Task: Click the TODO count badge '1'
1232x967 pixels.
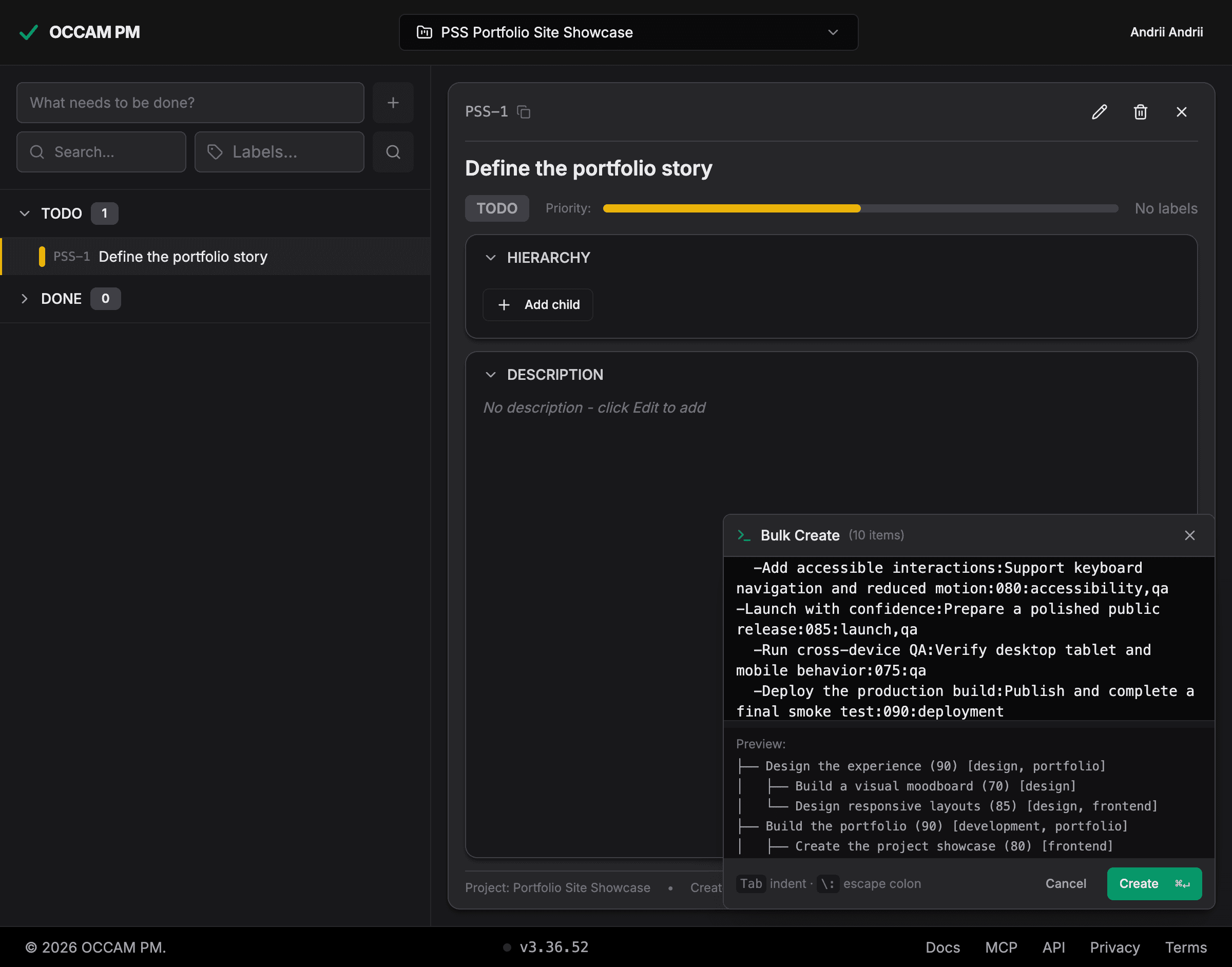Action: click(104, 214)
